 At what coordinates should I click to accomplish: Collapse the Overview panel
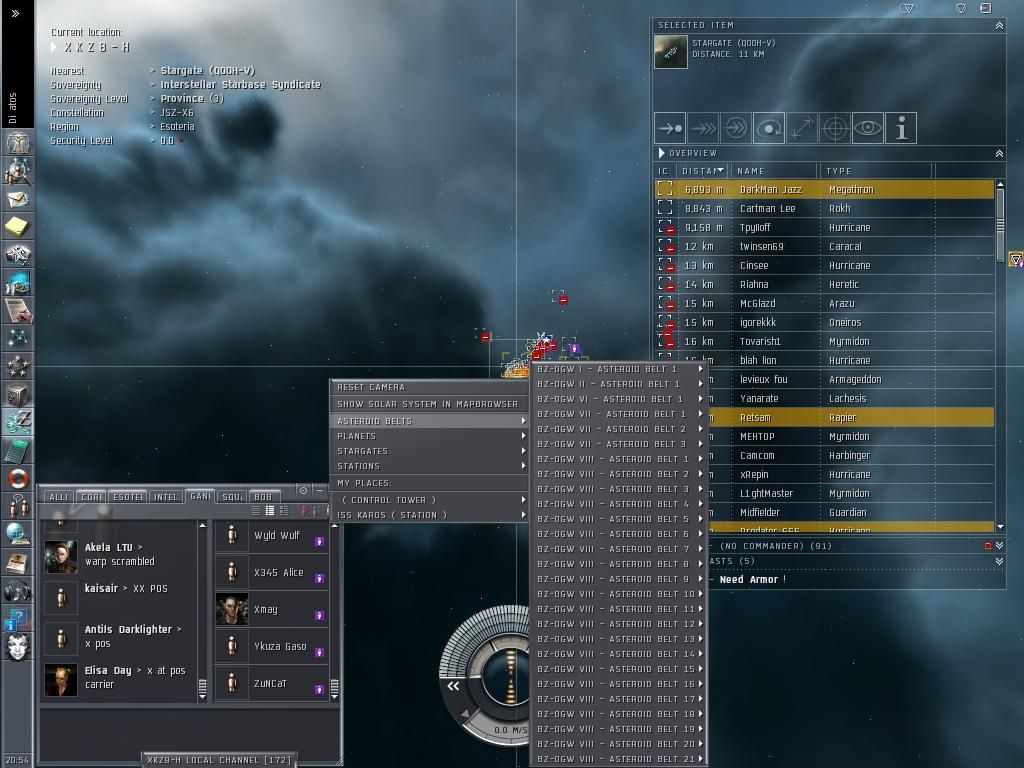[x=999, y=153]
